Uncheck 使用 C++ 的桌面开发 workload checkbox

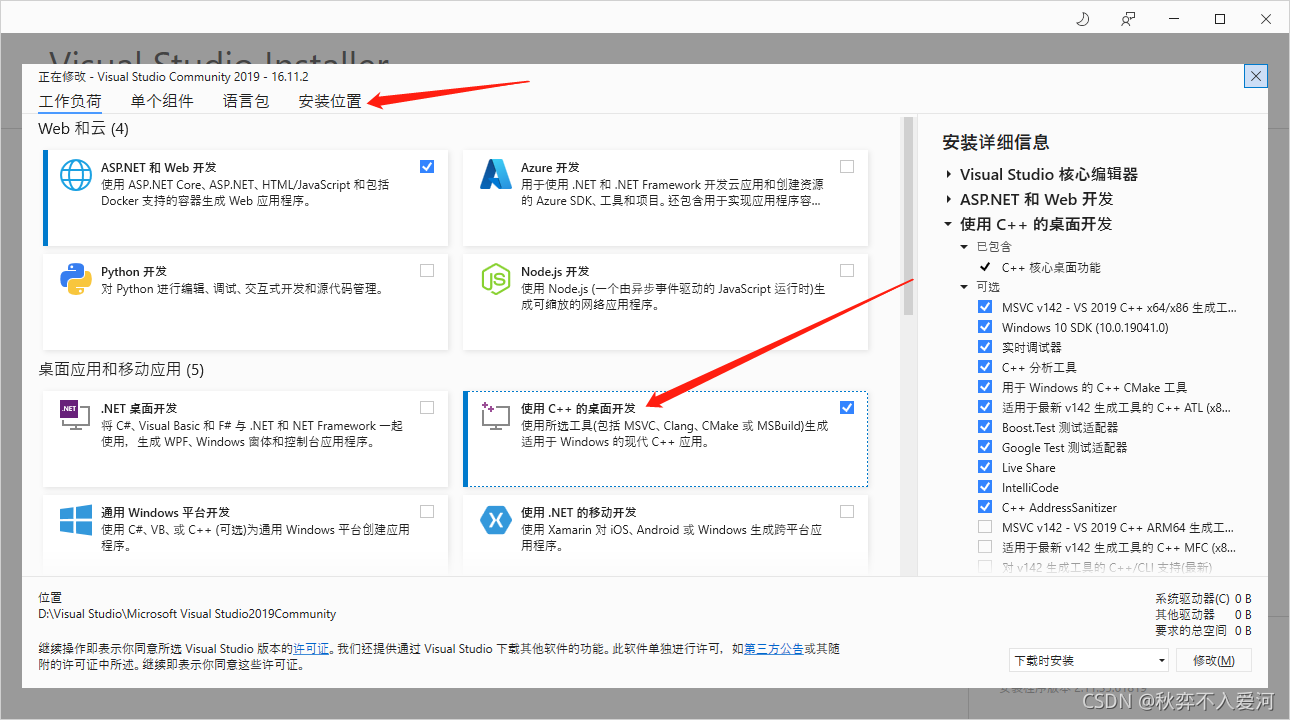[847, 407]
